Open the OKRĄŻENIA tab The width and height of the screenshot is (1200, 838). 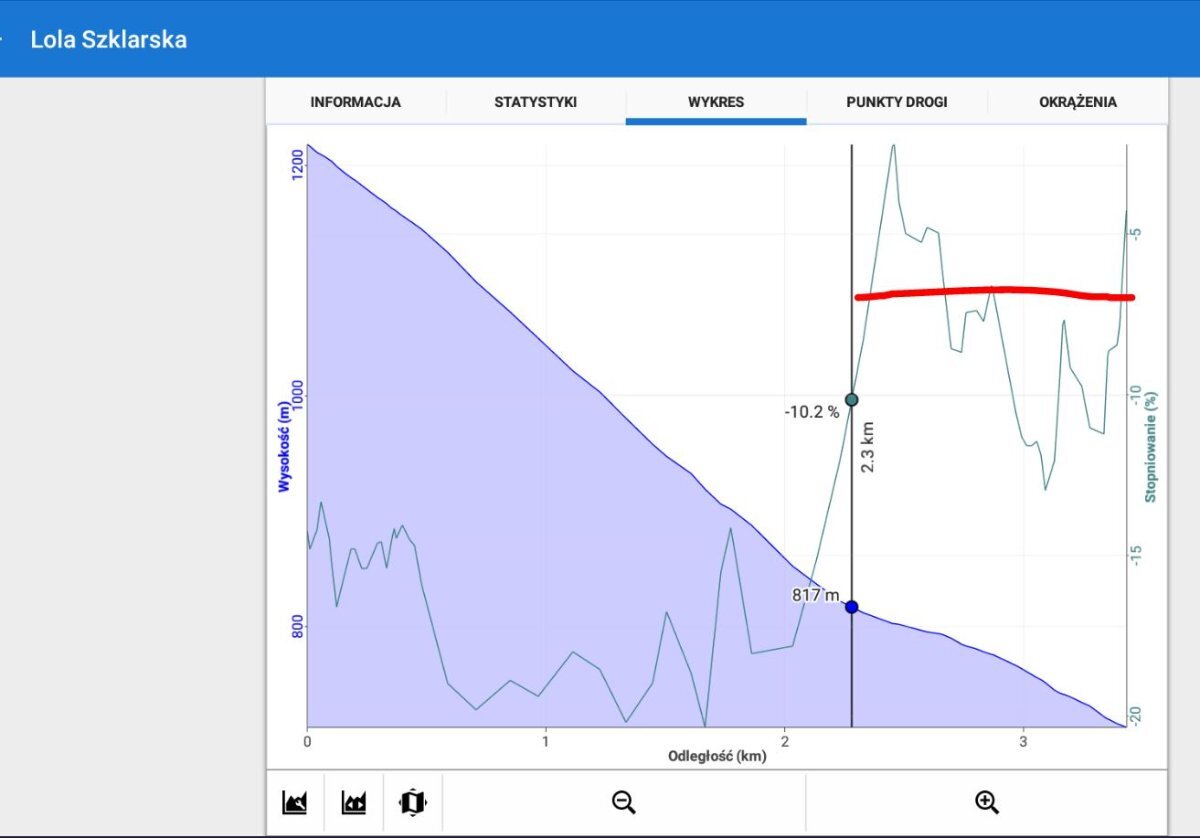[1077, 102]
